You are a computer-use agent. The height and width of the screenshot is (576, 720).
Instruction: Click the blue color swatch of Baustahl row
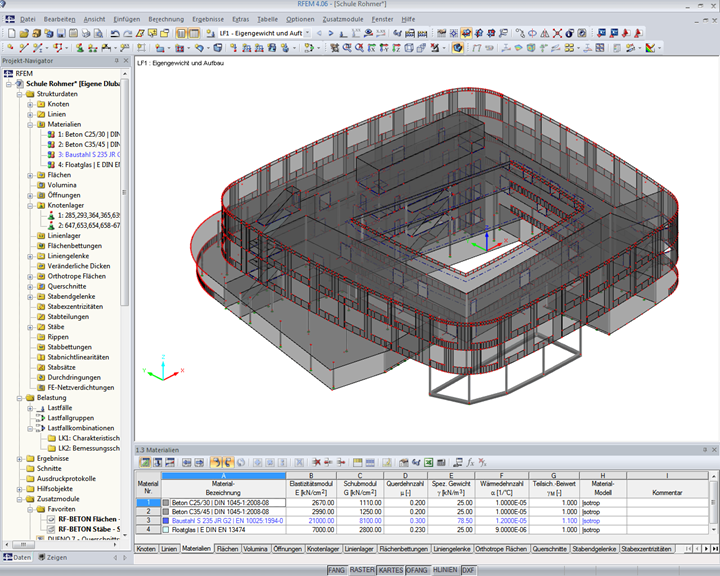[166, 521]
